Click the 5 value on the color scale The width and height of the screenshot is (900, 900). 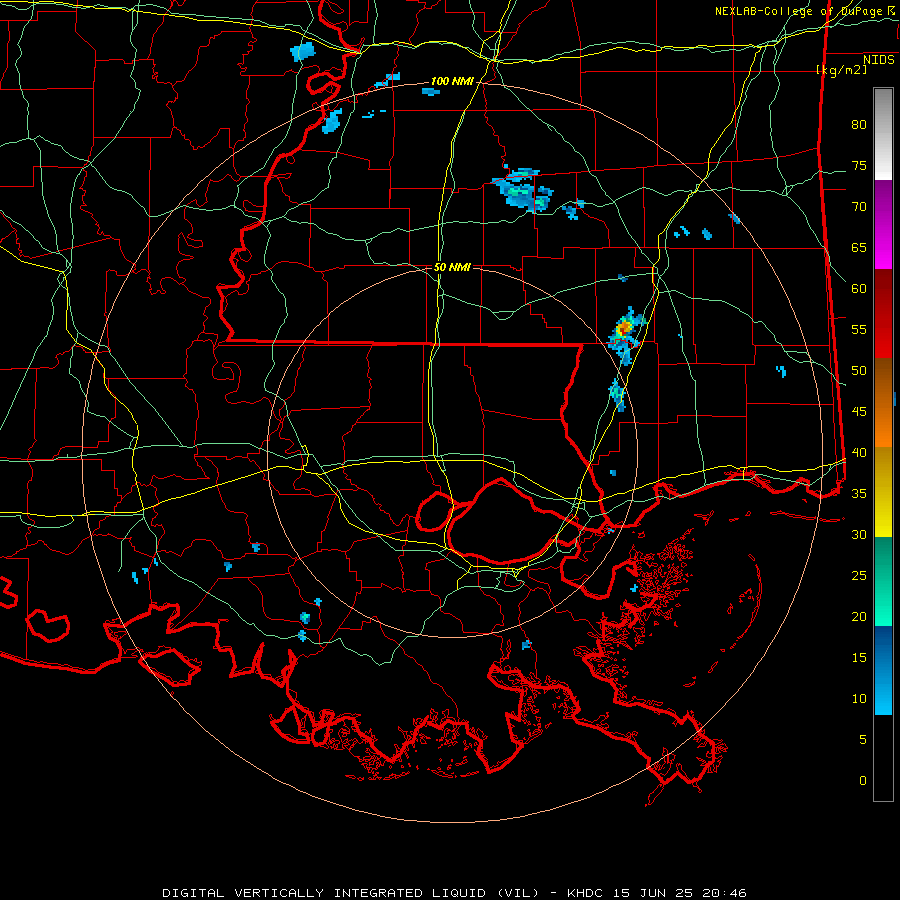863,740
